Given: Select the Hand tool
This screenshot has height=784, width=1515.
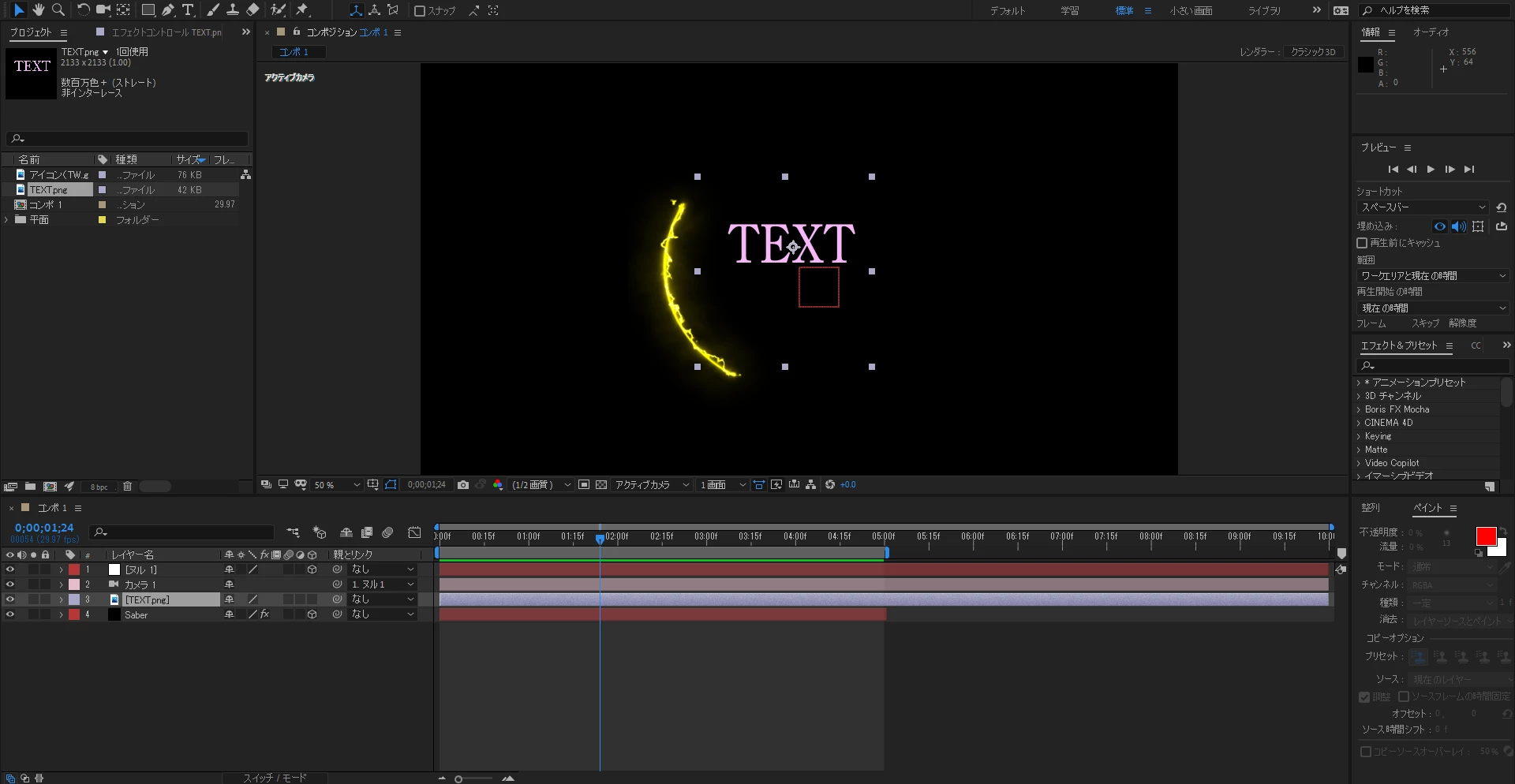Looking at the screenshot, I should [39, 10].
